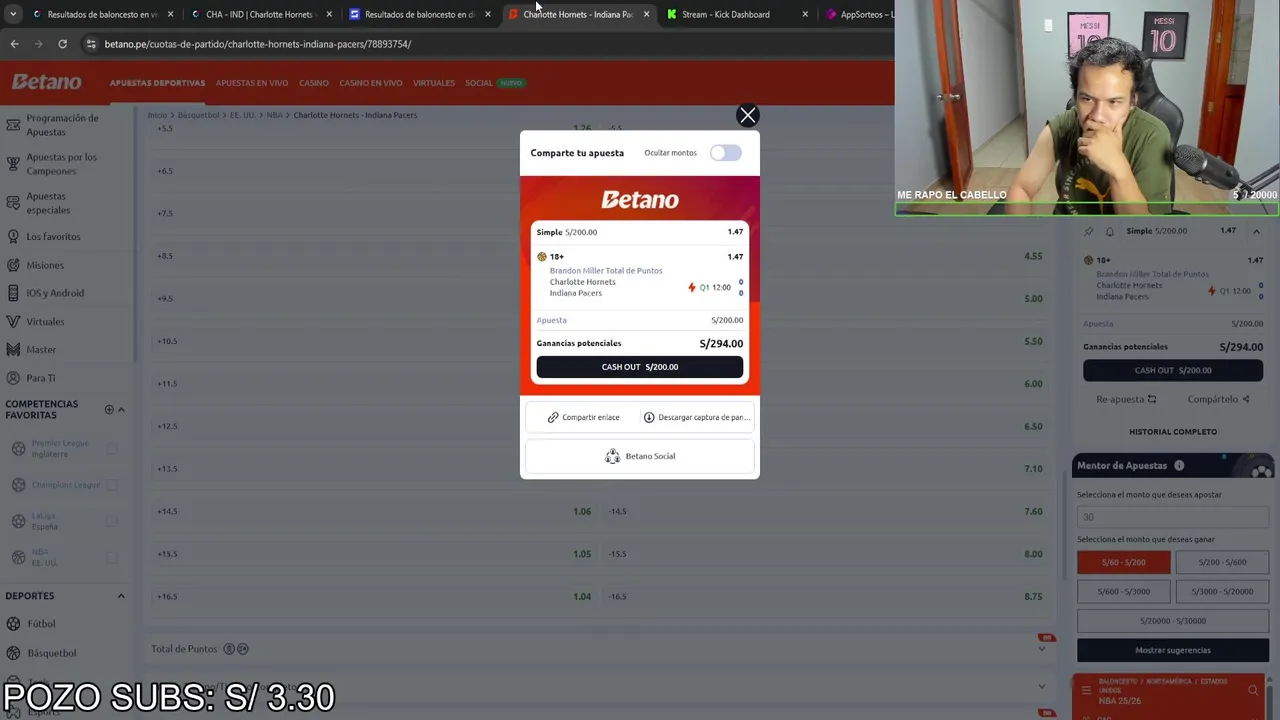The height and width of the screenshot is (720, 1280).
Task: Click Los favoritos sidebar icon
Action: click(13, 237)
